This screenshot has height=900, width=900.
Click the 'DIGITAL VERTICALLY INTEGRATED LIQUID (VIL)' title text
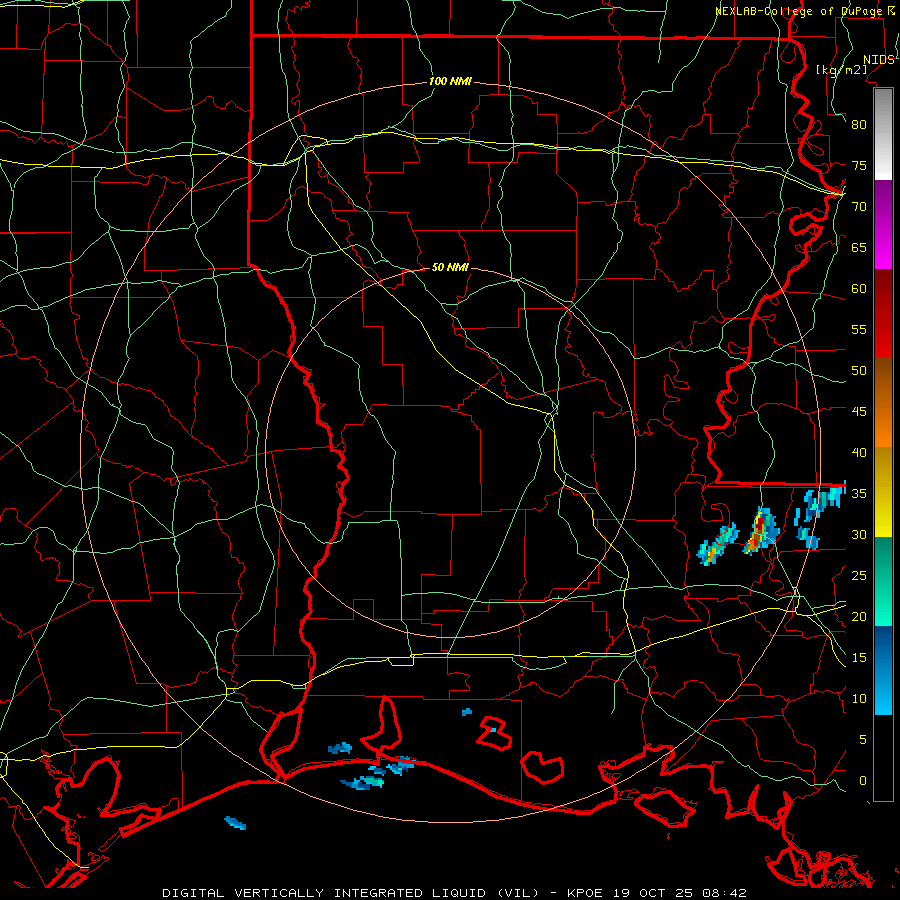click(351, 893)
